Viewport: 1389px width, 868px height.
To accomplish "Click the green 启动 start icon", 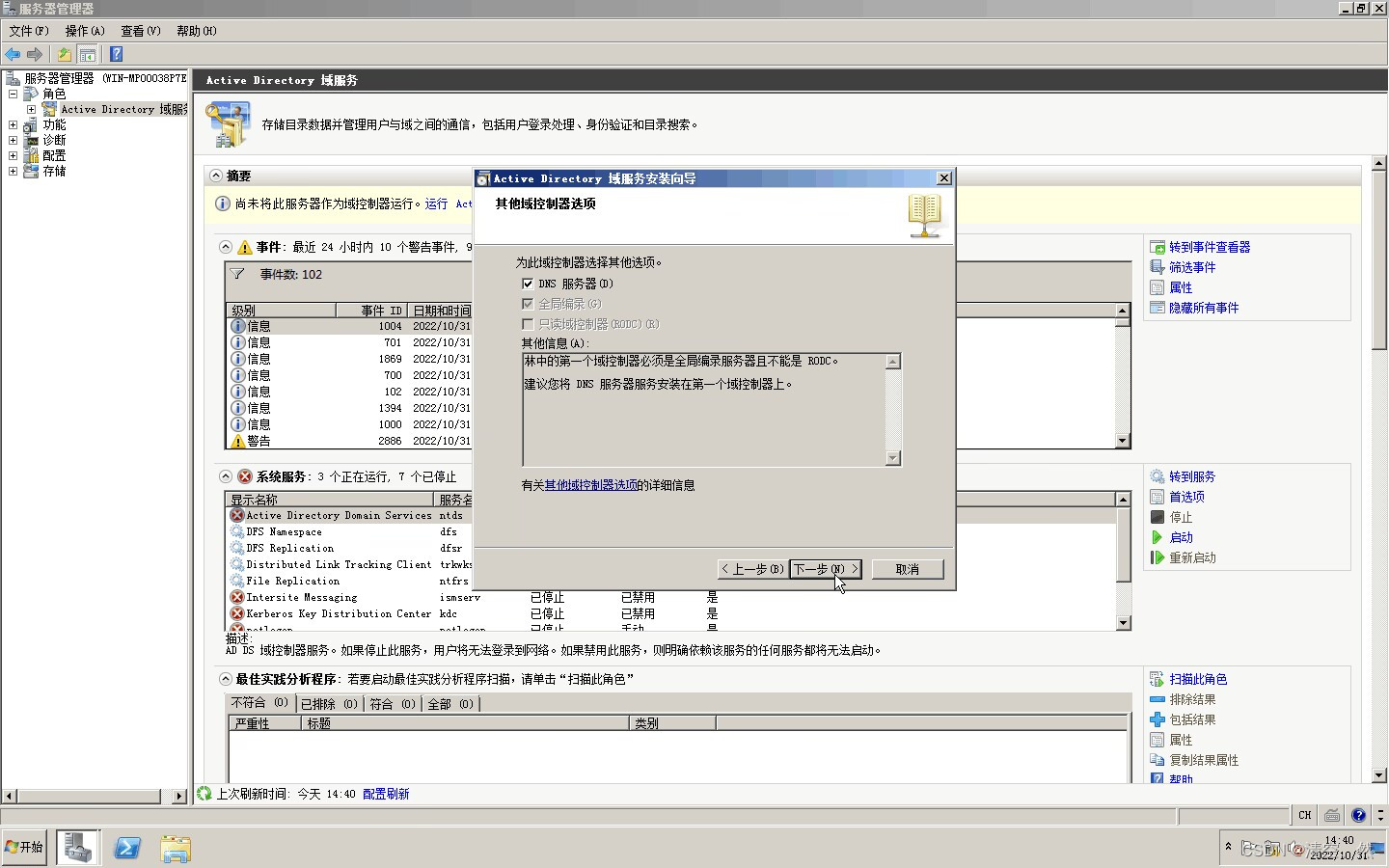I will [1157, 538].
